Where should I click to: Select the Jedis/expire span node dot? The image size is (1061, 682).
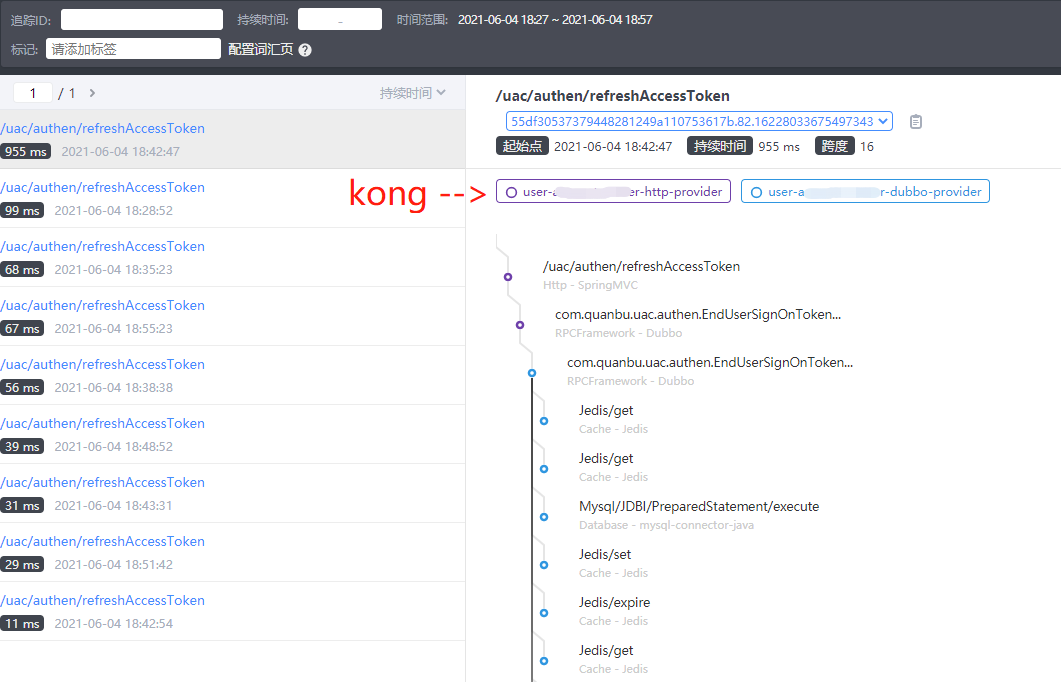tap(543, 613)
